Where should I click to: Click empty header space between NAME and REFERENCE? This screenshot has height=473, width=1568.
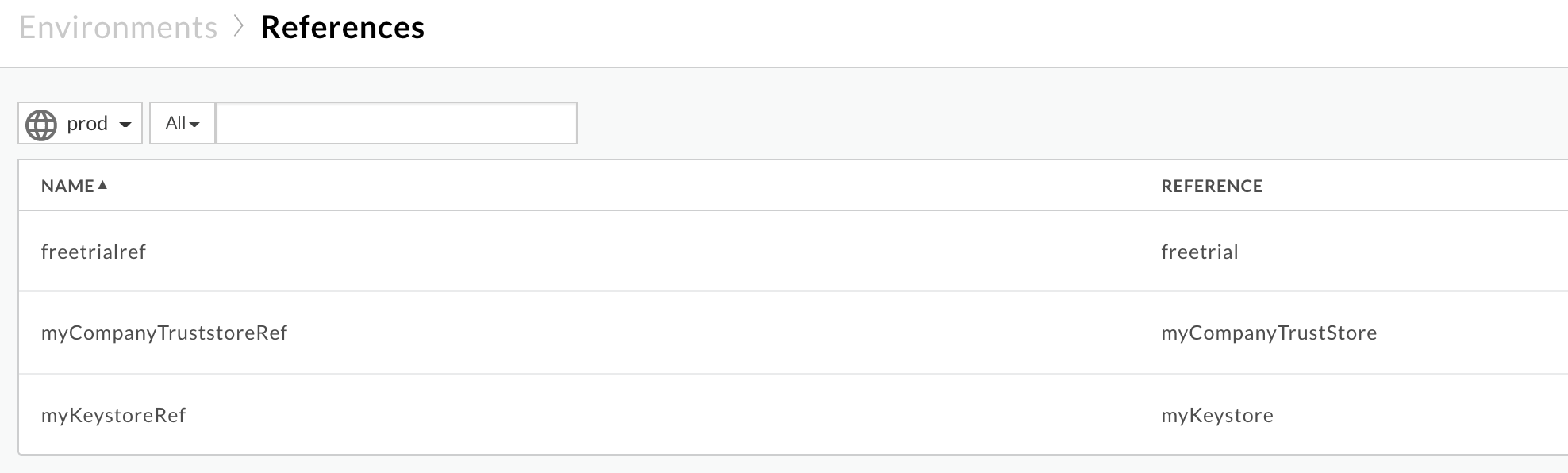(x=635, y=186)
